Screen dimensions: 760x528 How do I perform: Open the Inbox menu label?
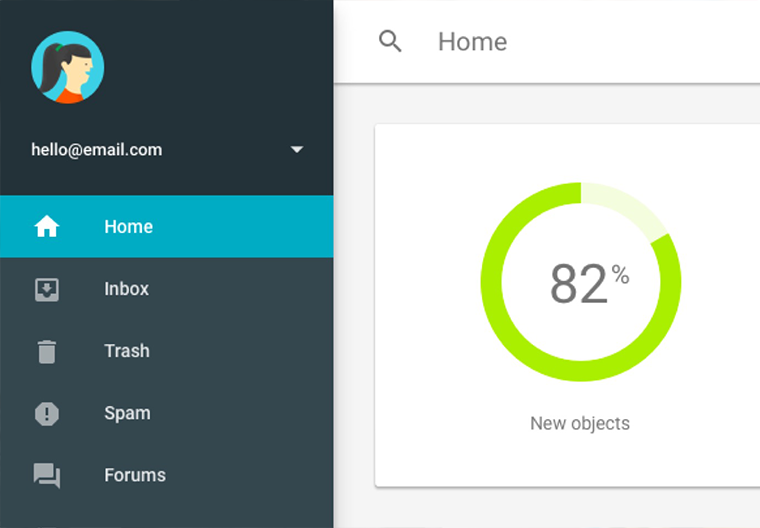(x=126, y=289)
